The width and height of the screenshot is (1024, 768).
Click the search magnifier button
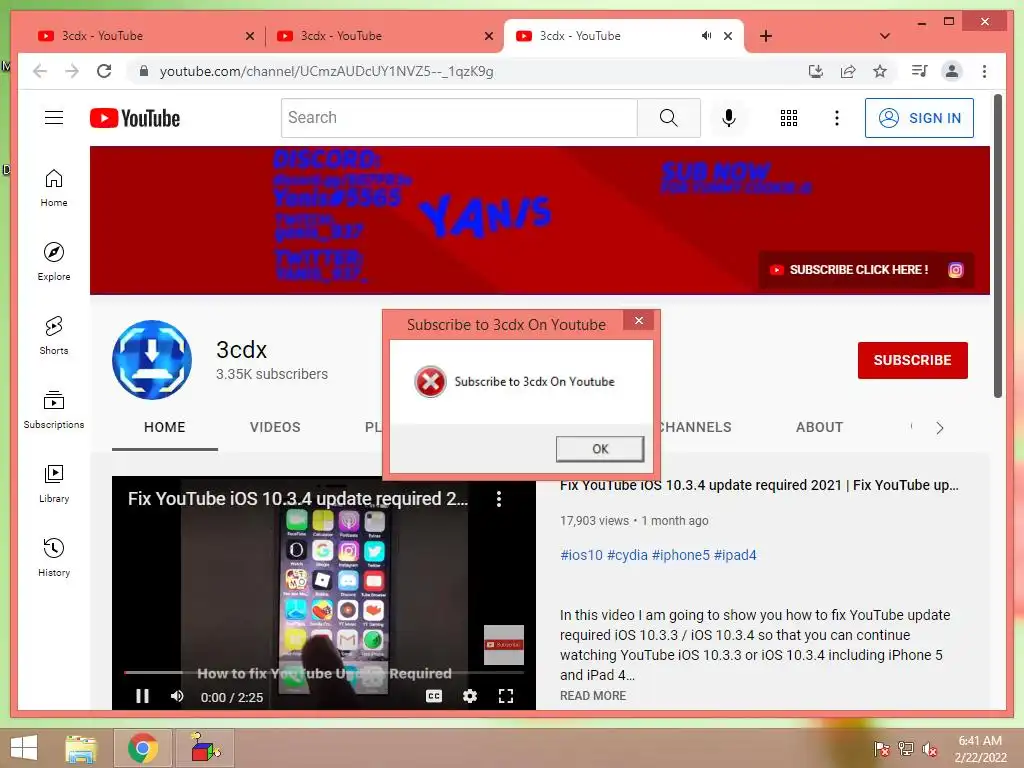click(669, 118)
